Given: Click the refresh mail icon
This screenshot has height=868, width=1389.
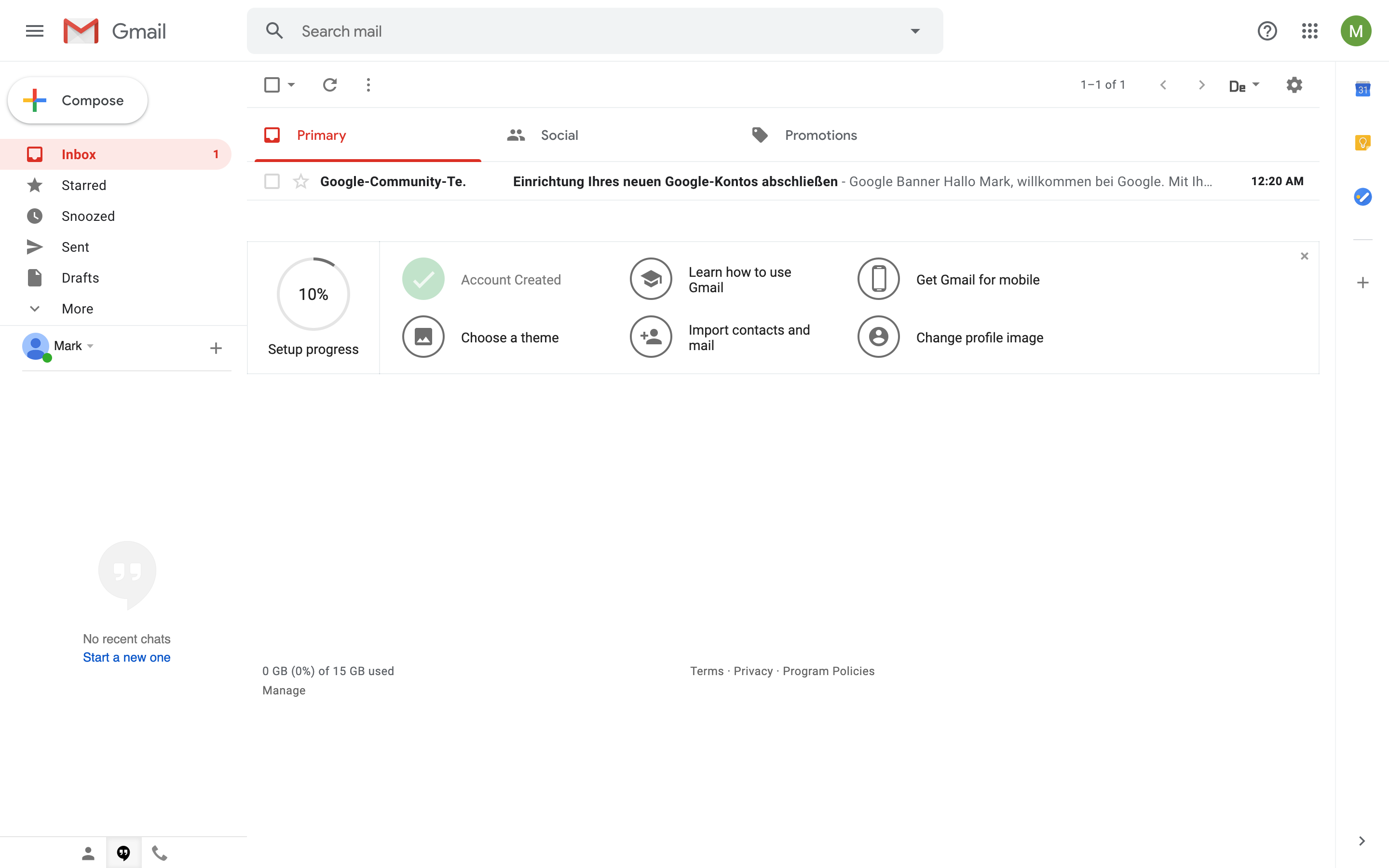Looking at the screenshot, I should (329, 85).
